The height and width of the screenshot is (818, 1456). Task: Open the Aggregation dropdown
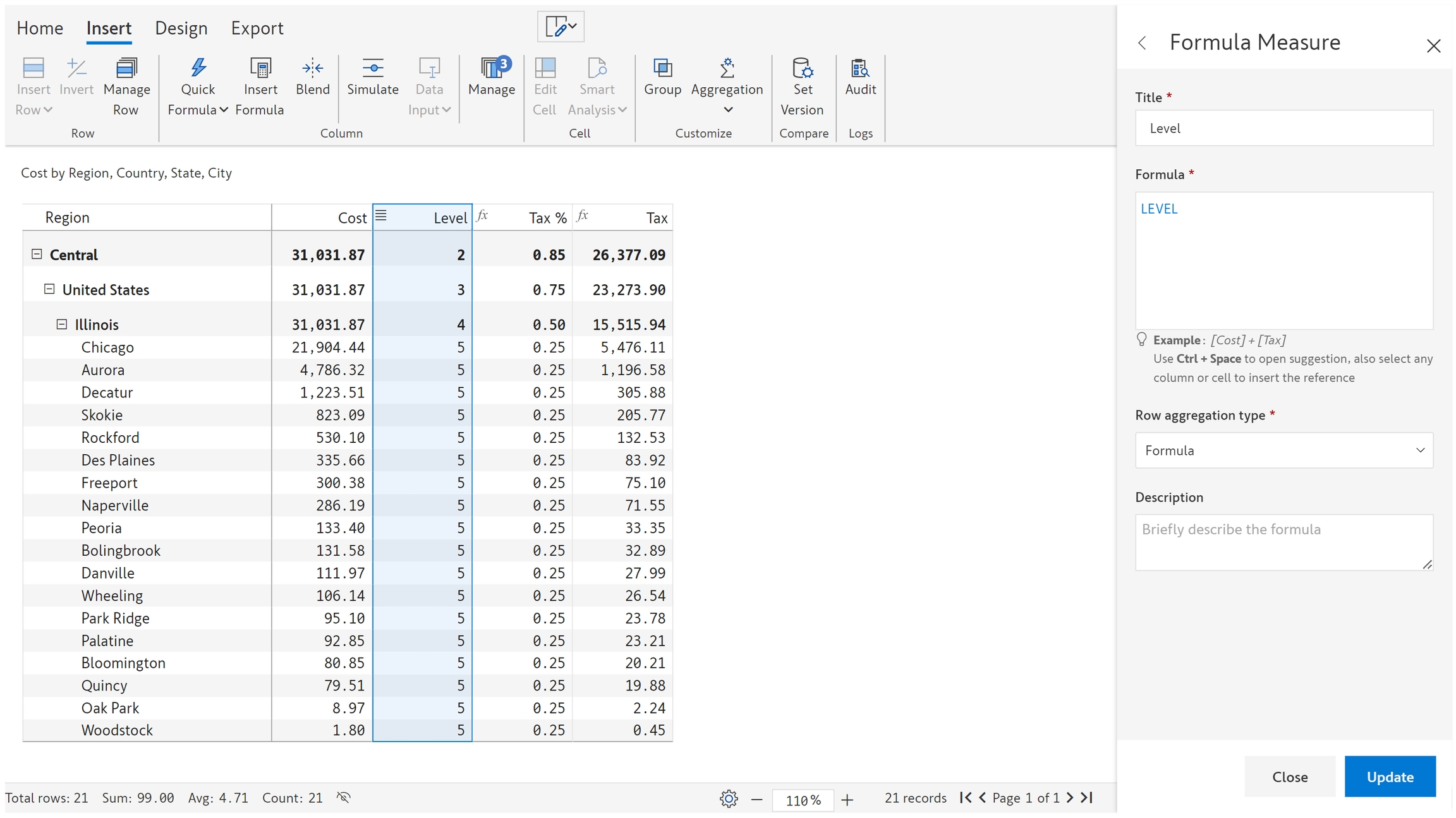pyautogui.click(x=727, y=110)
